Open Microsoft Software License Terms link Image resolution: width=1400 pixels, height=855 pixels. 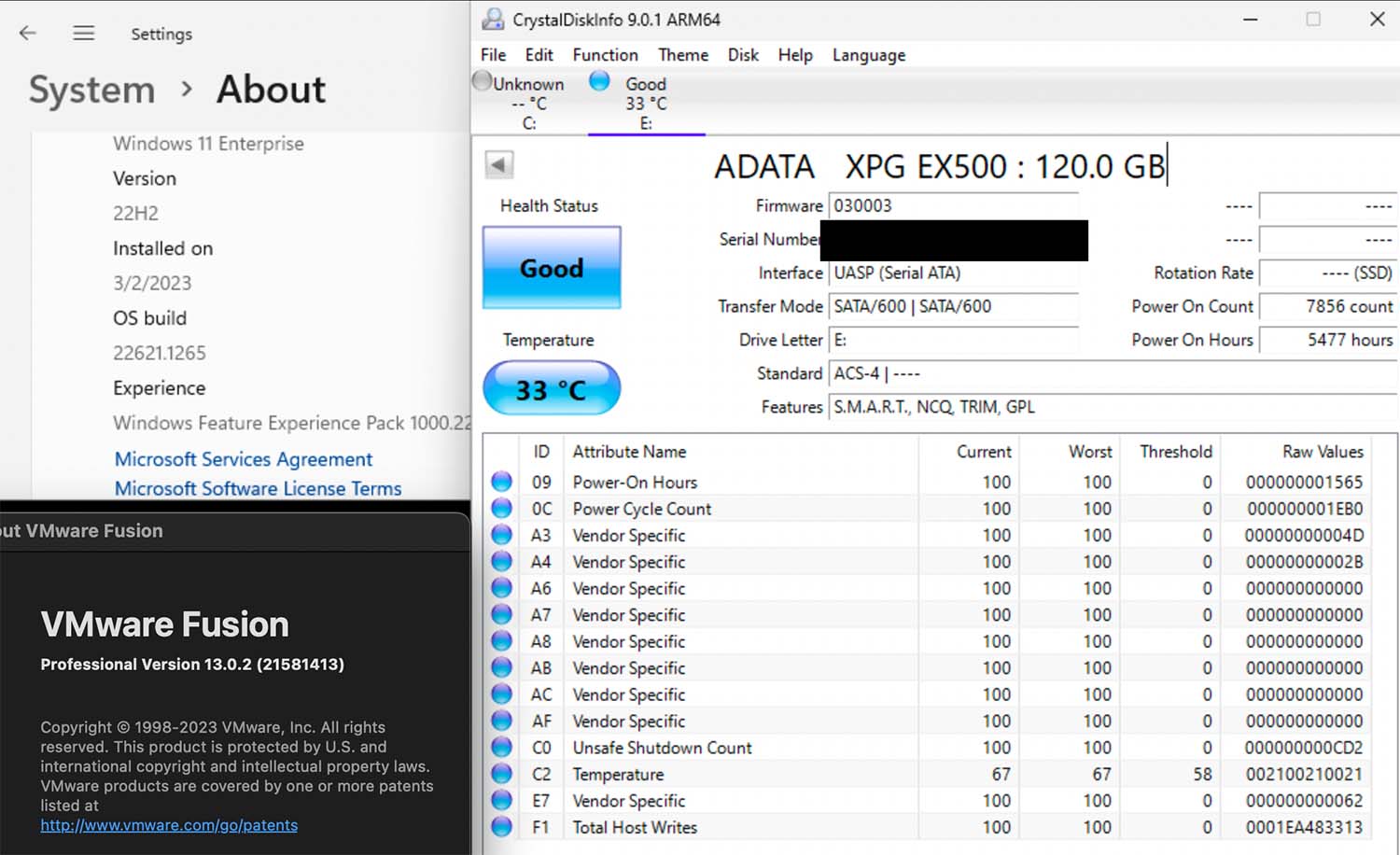point(259,488)
